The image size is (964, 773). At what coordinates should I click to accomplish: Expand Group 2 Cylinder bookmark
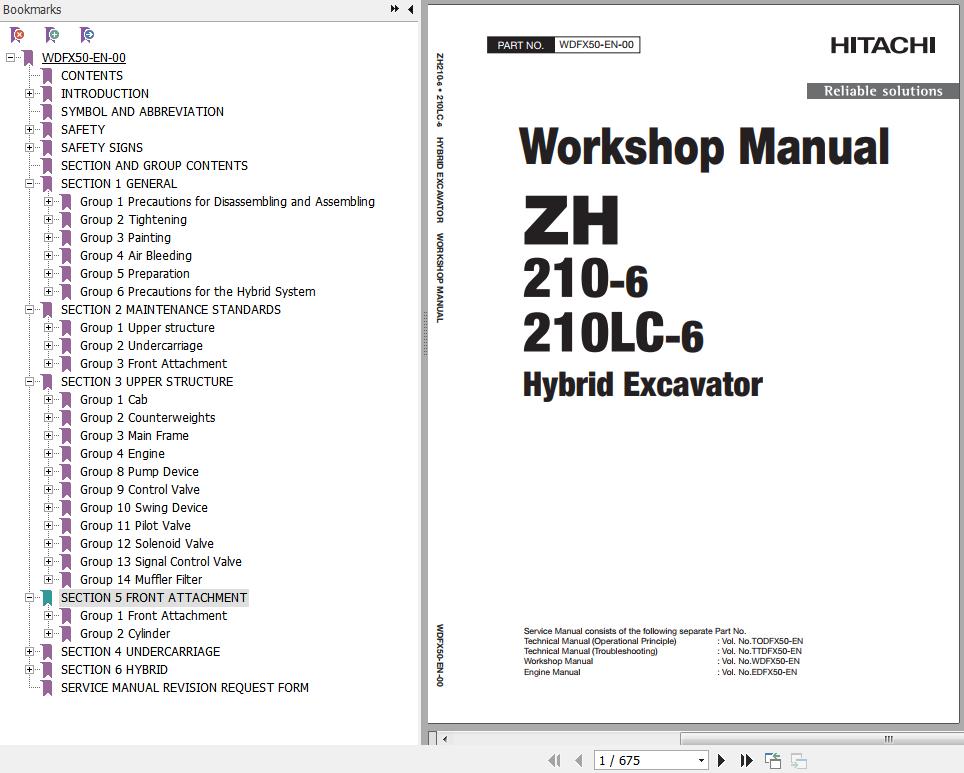[x=48, y=634]
